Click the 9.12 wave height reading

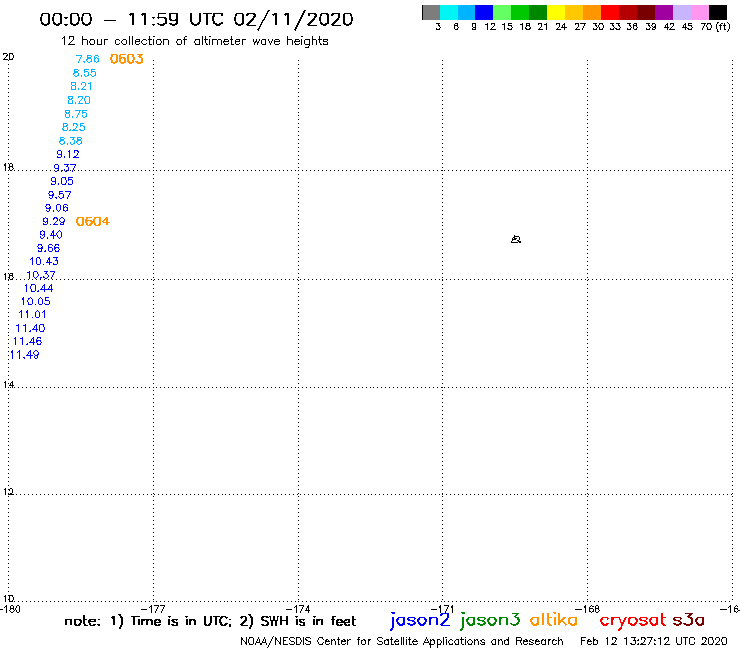coord(67,154)
